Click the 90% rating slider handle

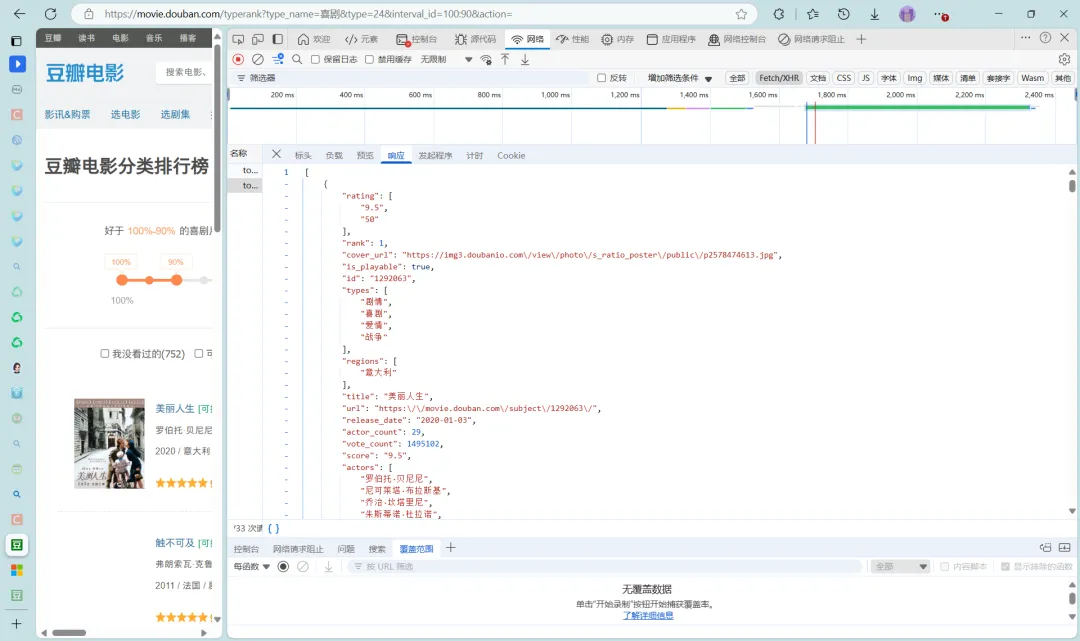click(176, 280)
